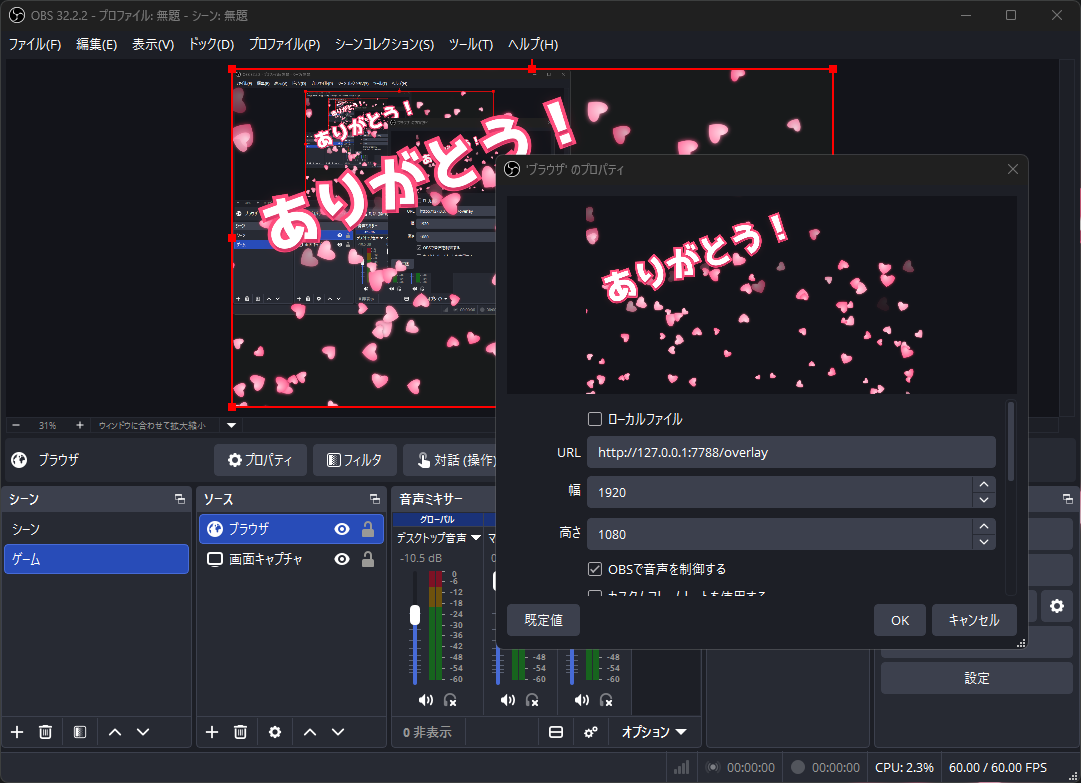1081x783 pixels.
Task: Move scene up with arrow icon
Action: click(115, 732)
